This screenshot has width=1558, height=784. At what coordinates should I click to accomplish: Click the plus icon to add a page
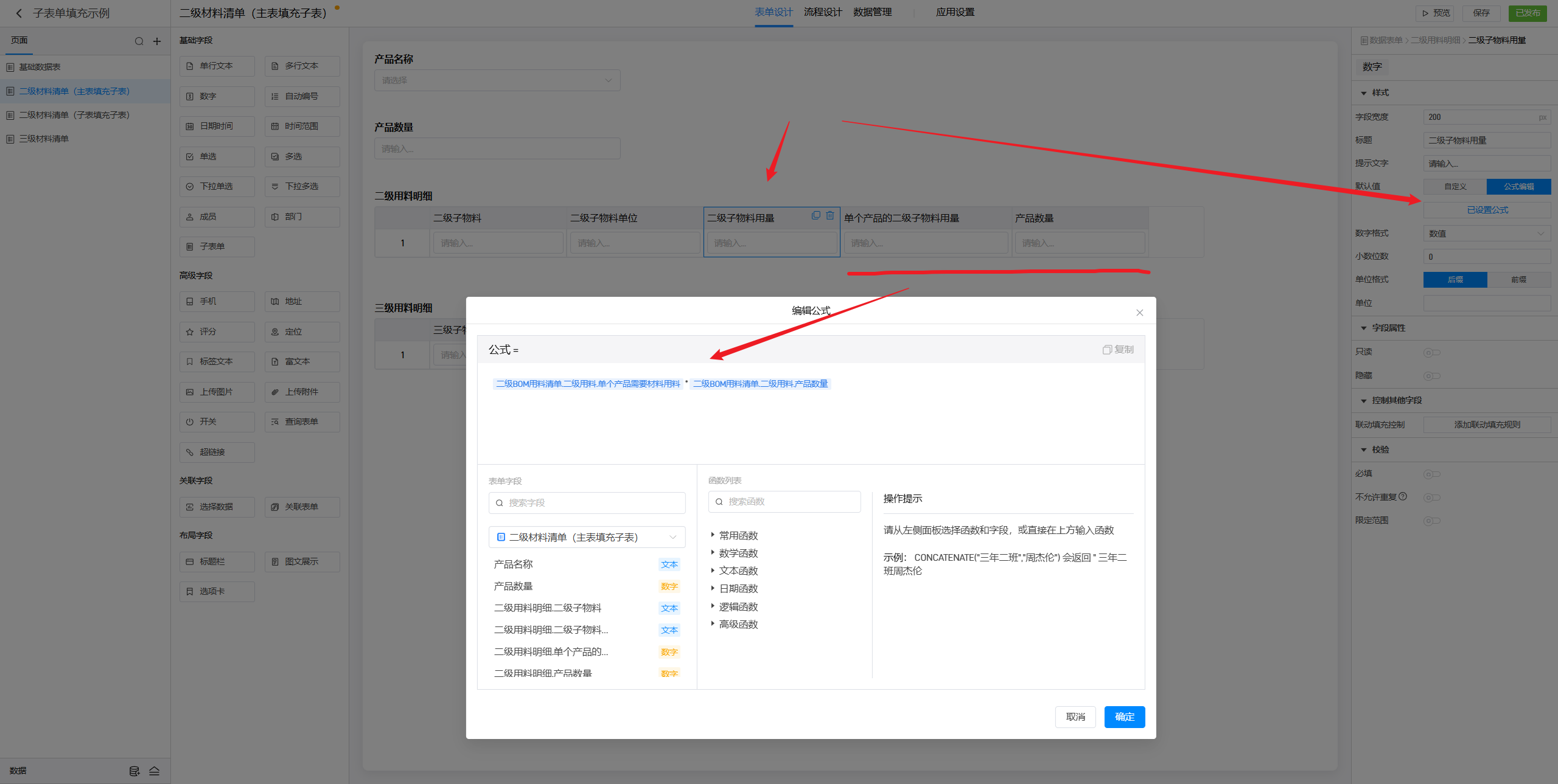pyautogui.click(x=157, y=41)
